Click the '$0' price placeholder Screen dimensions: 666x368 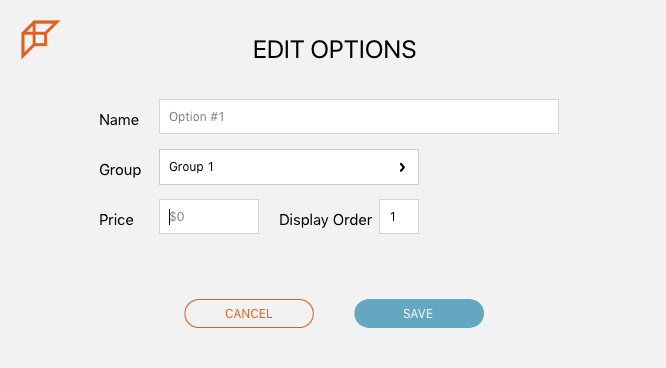[x=177, y=217]
